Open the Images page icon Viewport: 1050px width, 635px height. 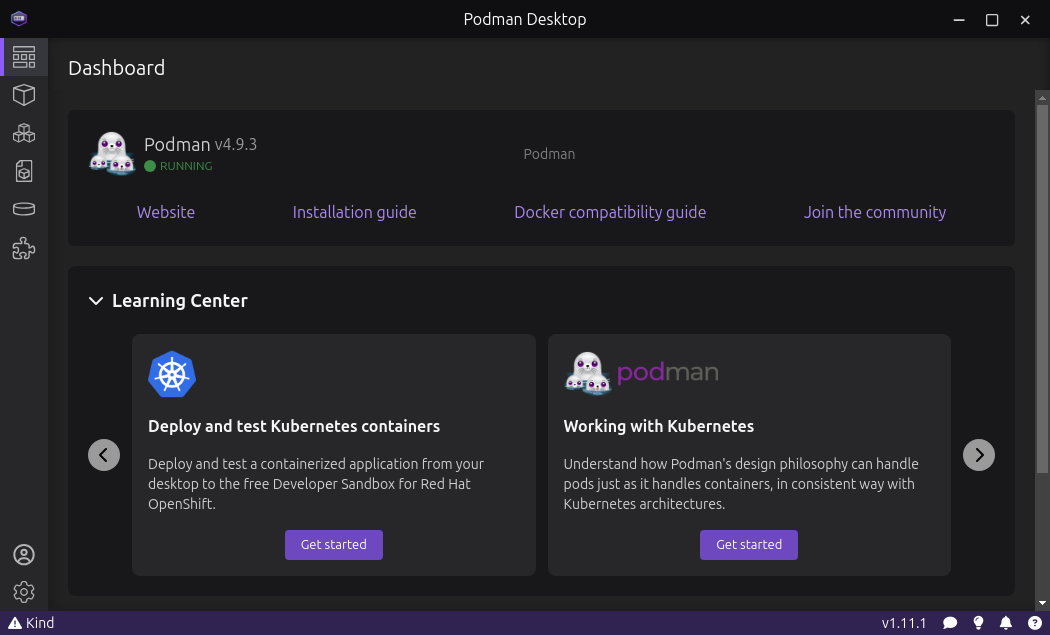point(24,171)
